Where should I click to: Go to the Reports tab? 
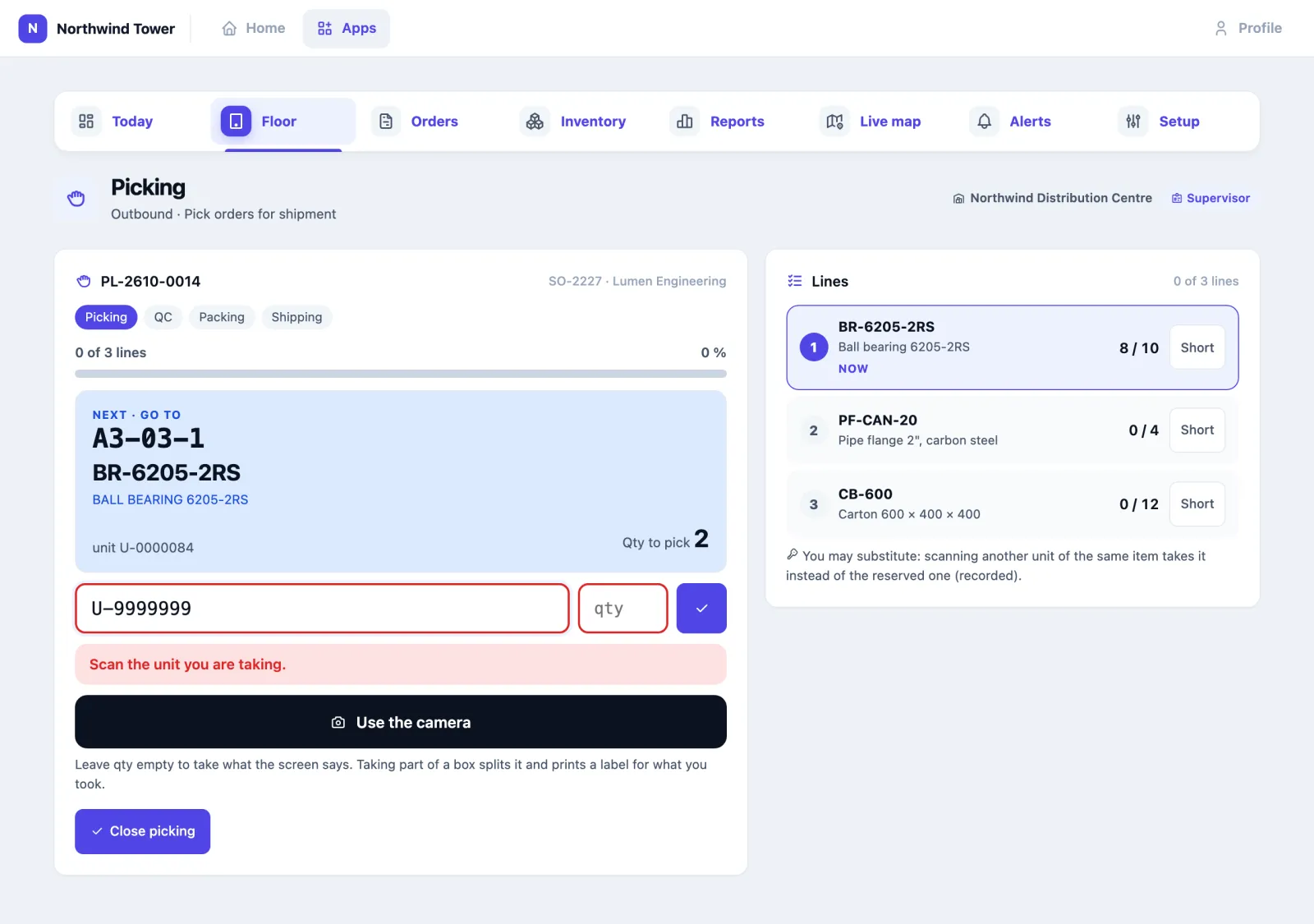[x=732, y=122]
